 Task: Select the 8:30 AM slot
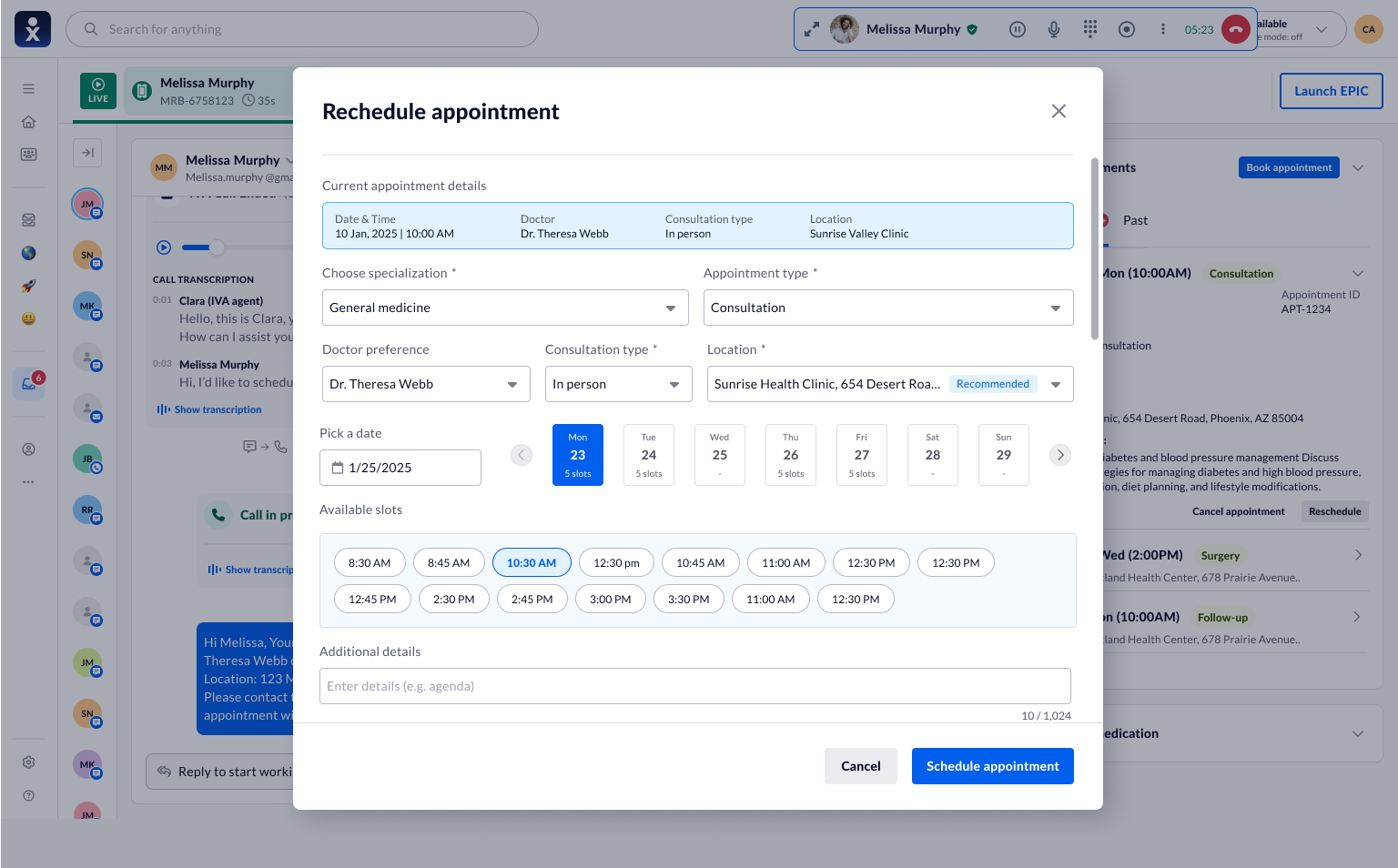(x=370, y=563)
